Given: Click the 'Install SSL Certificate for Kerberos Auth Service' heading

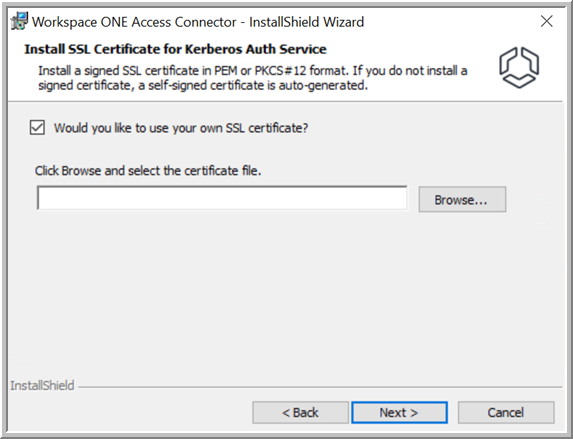Looking at the screenshot, I should [175, 49].
